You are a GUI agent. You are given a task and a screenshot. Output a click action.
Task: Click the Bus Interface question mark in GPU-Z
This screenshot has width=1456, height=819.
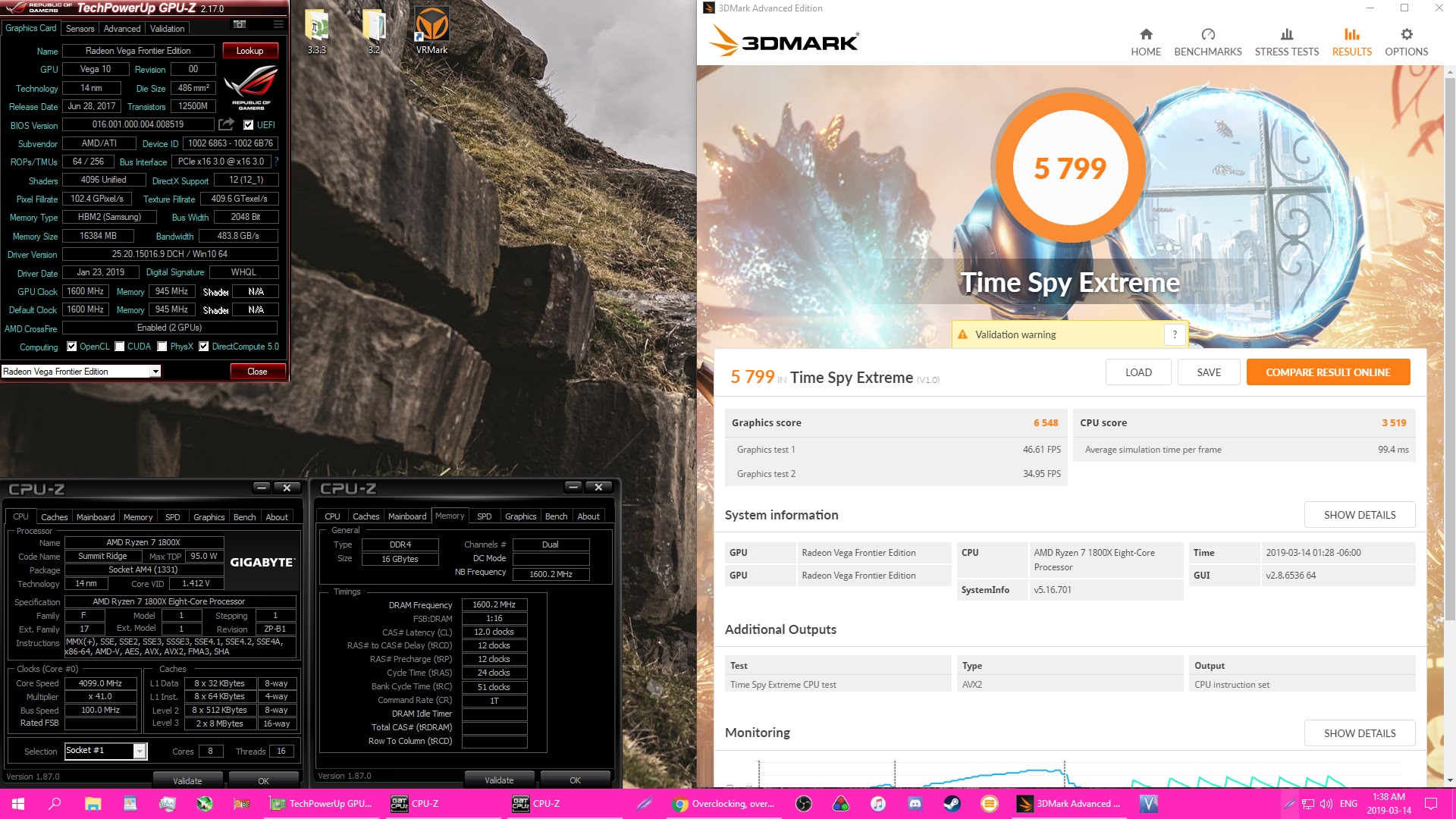click(x=276, y=162)
